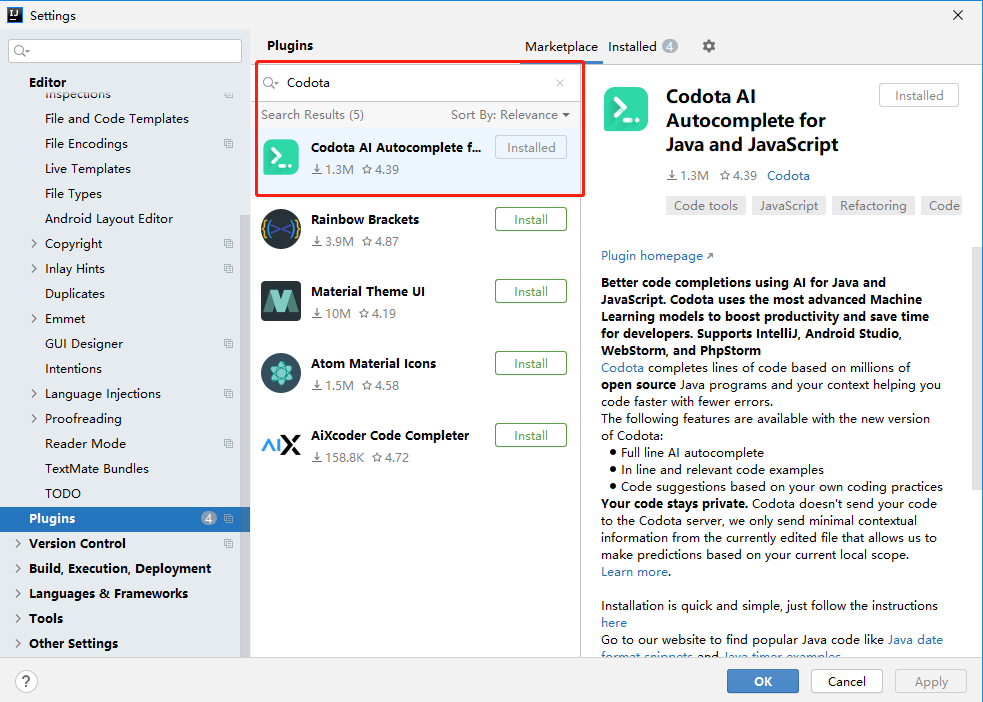Click project-level icon beside GUI Designer
The image size is (983, 702).
(228, 343)
